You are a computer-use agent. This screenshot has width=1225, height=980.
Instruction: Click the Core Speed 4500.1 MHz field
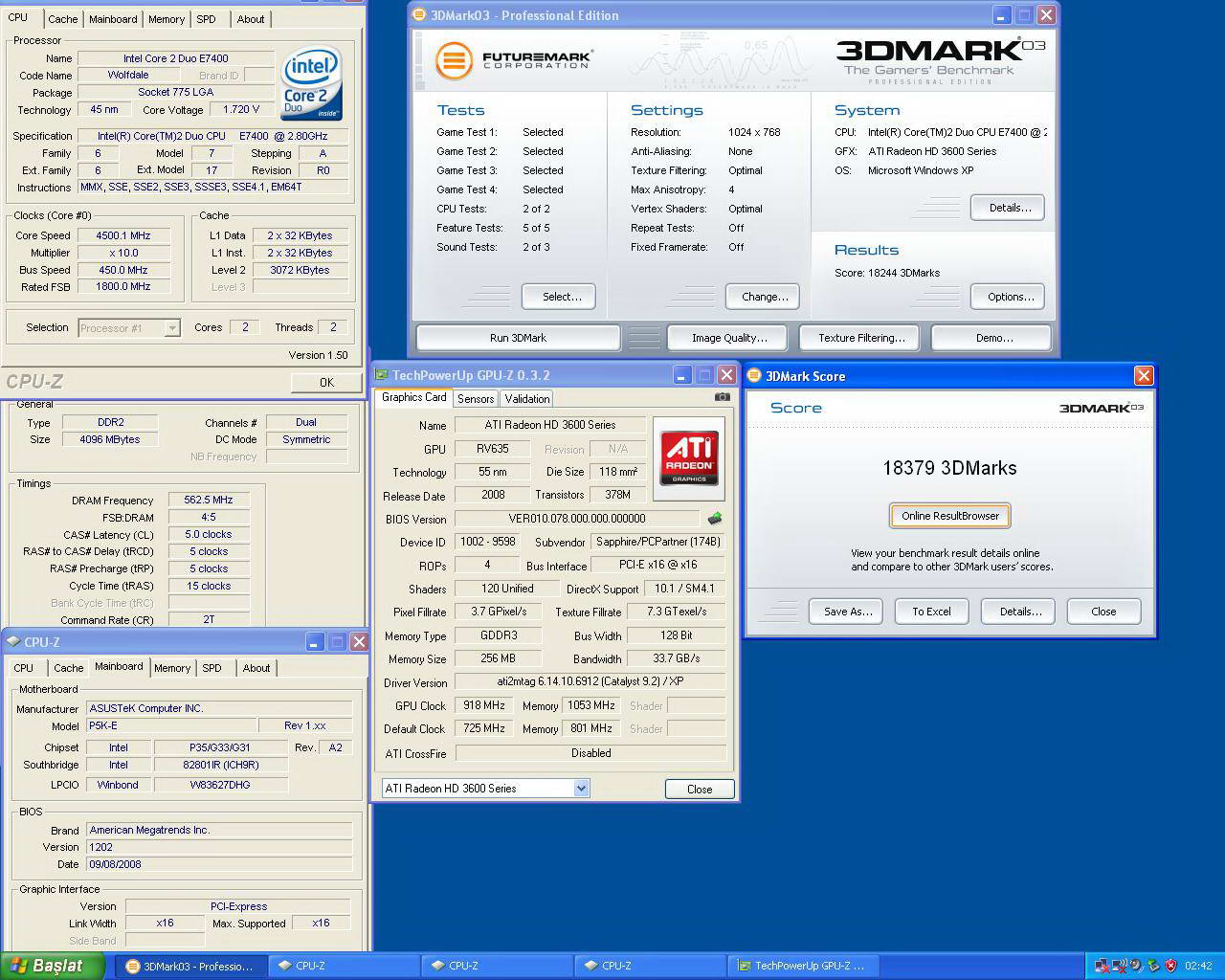tap(123, 235)
